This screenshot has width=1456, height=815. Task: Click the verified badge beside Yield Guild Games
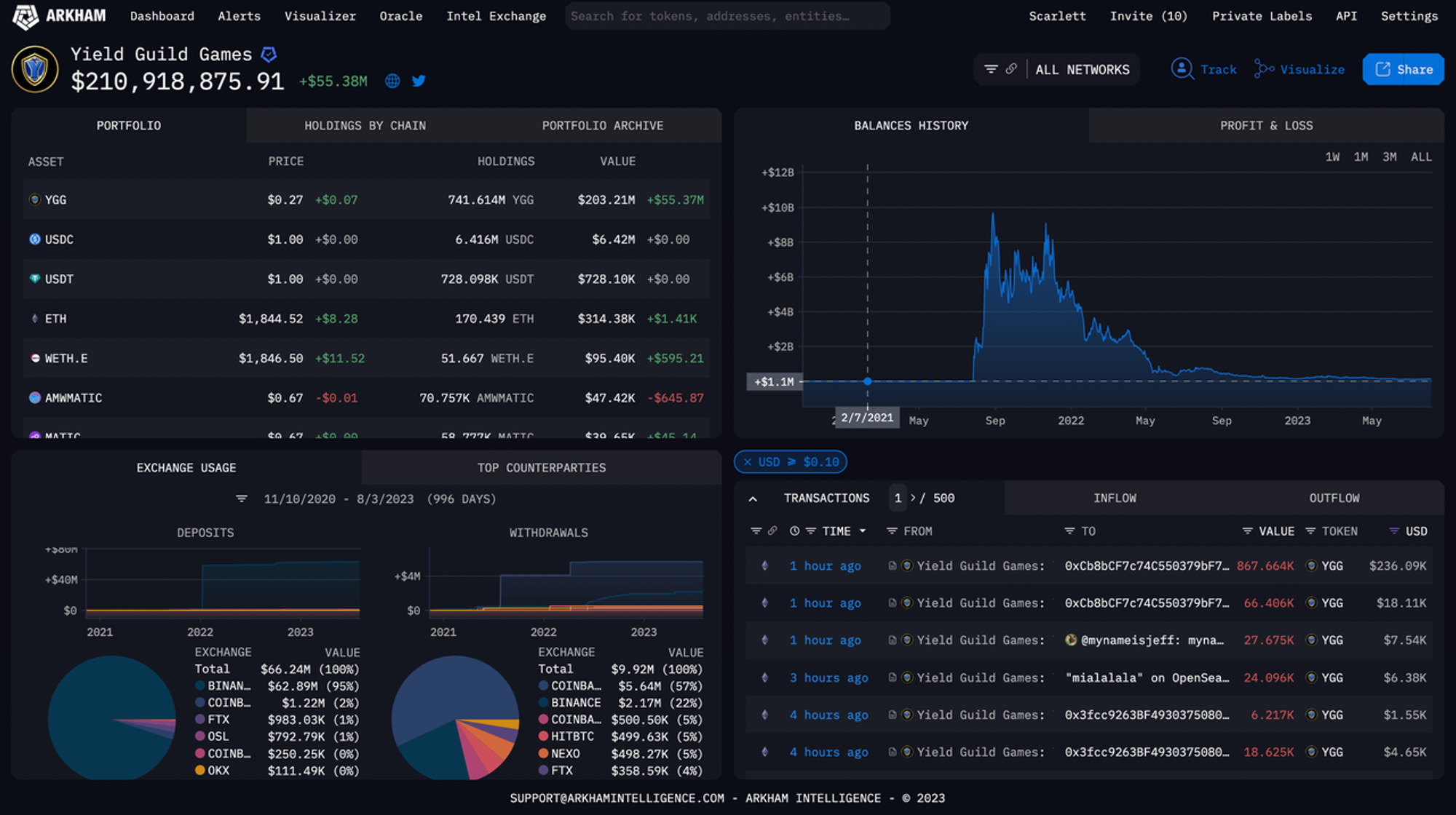[x=269, y=55]
